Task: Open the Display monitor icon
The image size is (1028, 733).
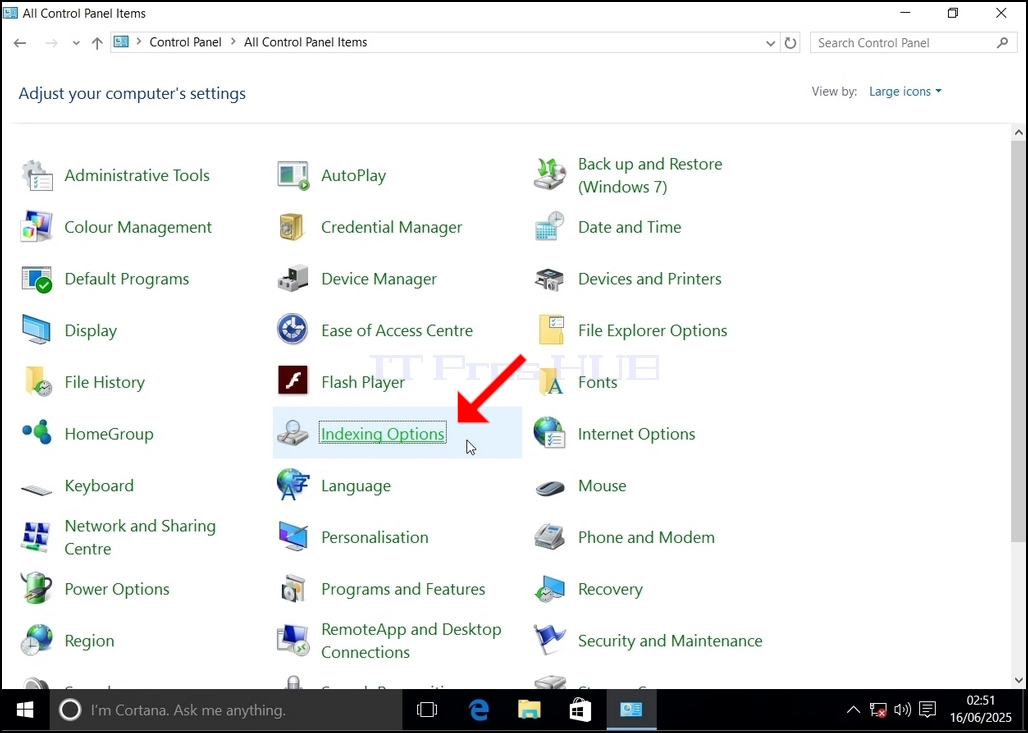Action: (37, 330)
